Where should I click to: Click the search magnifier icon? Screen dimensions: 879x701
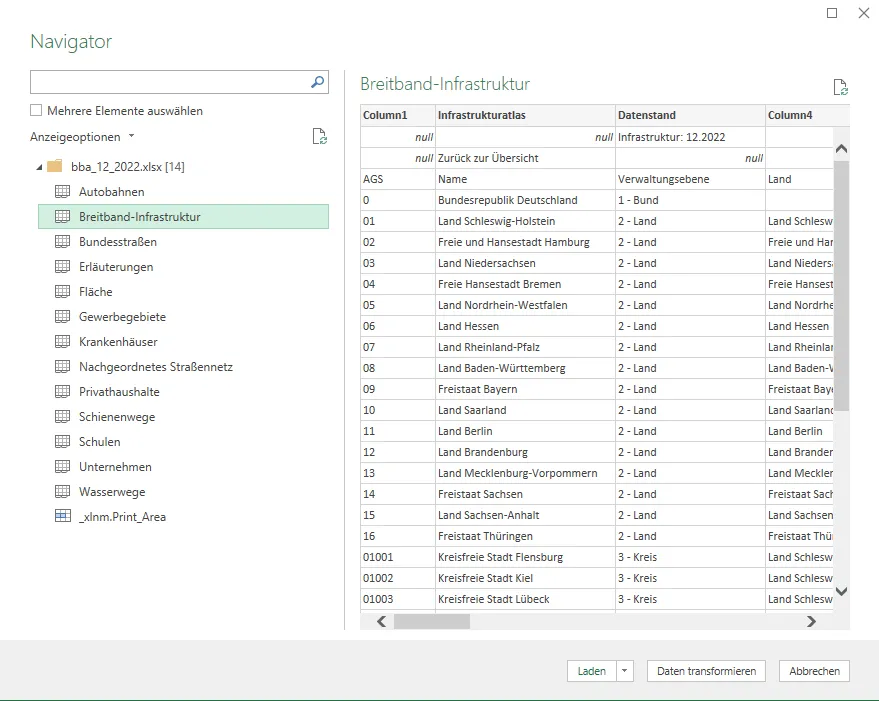point(317,82)
